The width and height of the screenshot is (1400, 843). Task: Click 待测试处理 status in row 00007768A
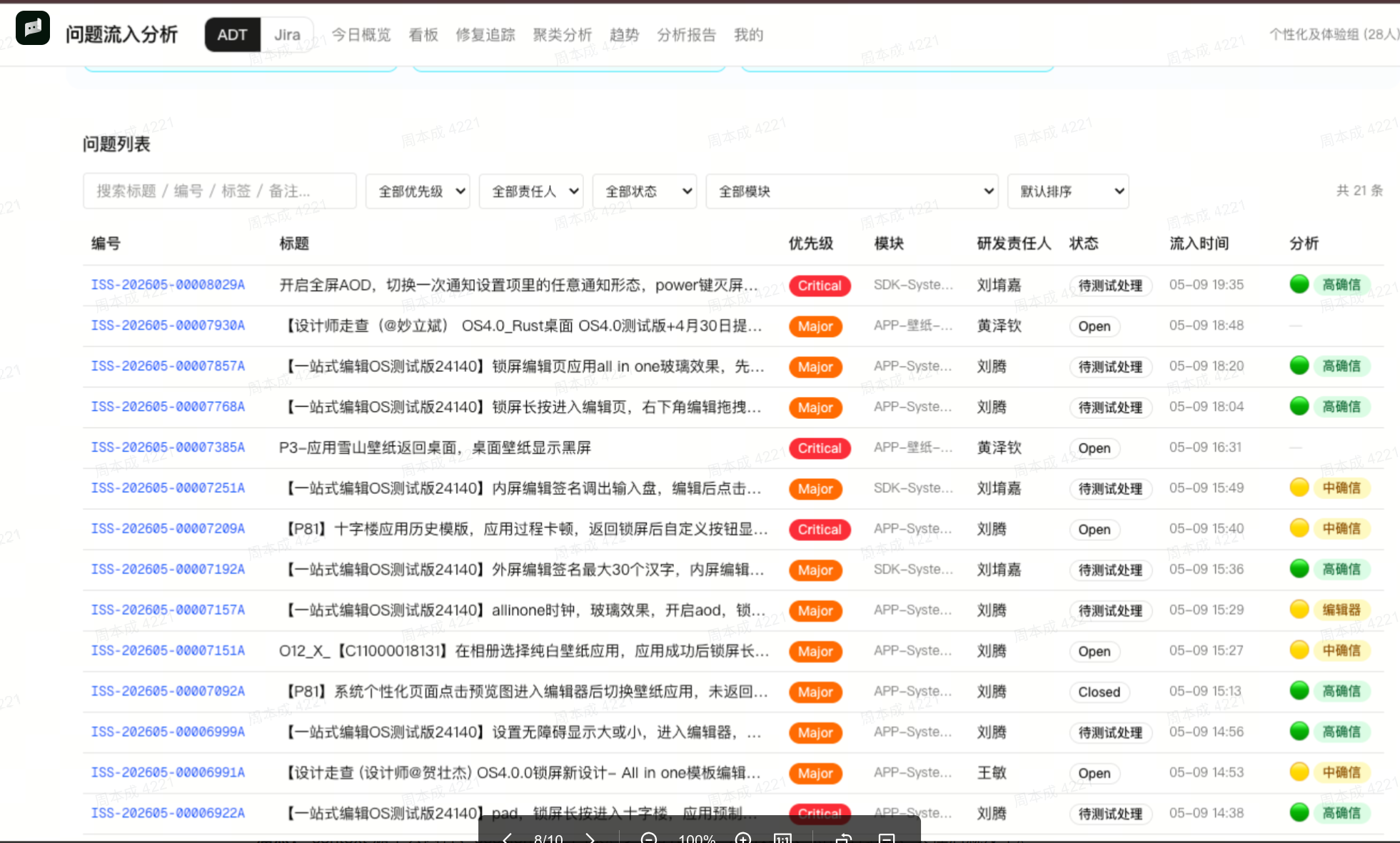1110,408
